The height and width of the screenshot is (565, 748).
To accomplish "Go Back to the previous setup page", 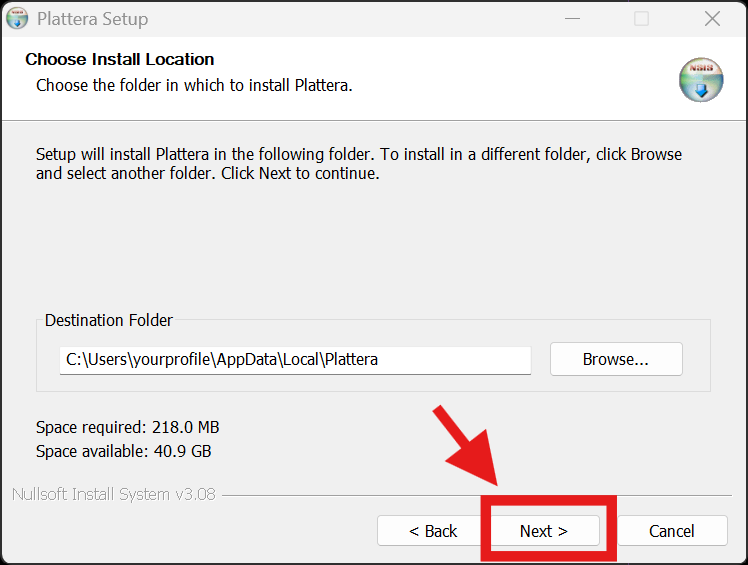I will 433,531.
